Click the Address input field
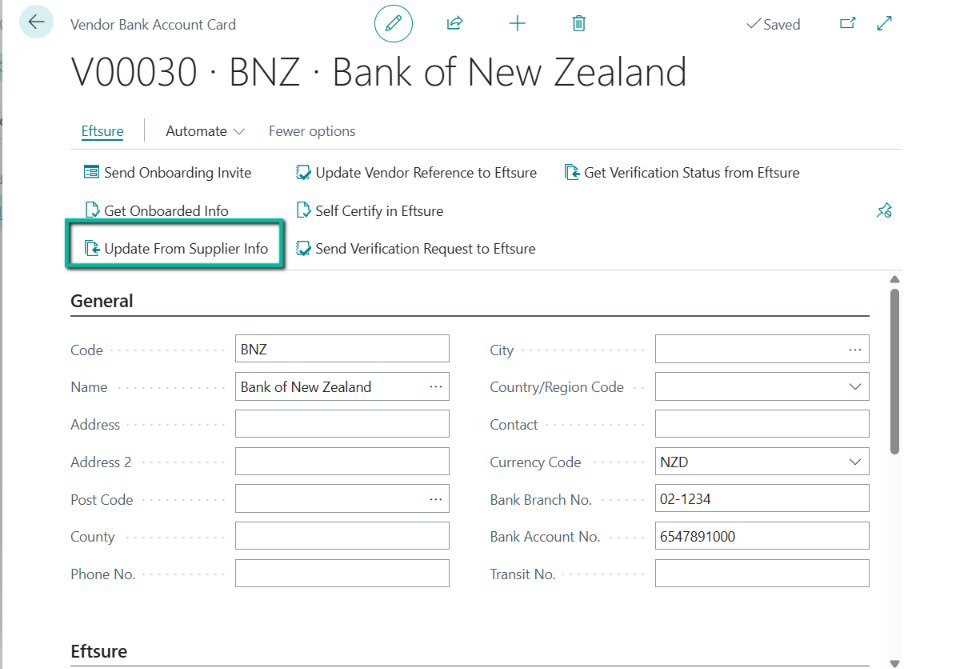 pyautogui.click(x=342, y=424)
